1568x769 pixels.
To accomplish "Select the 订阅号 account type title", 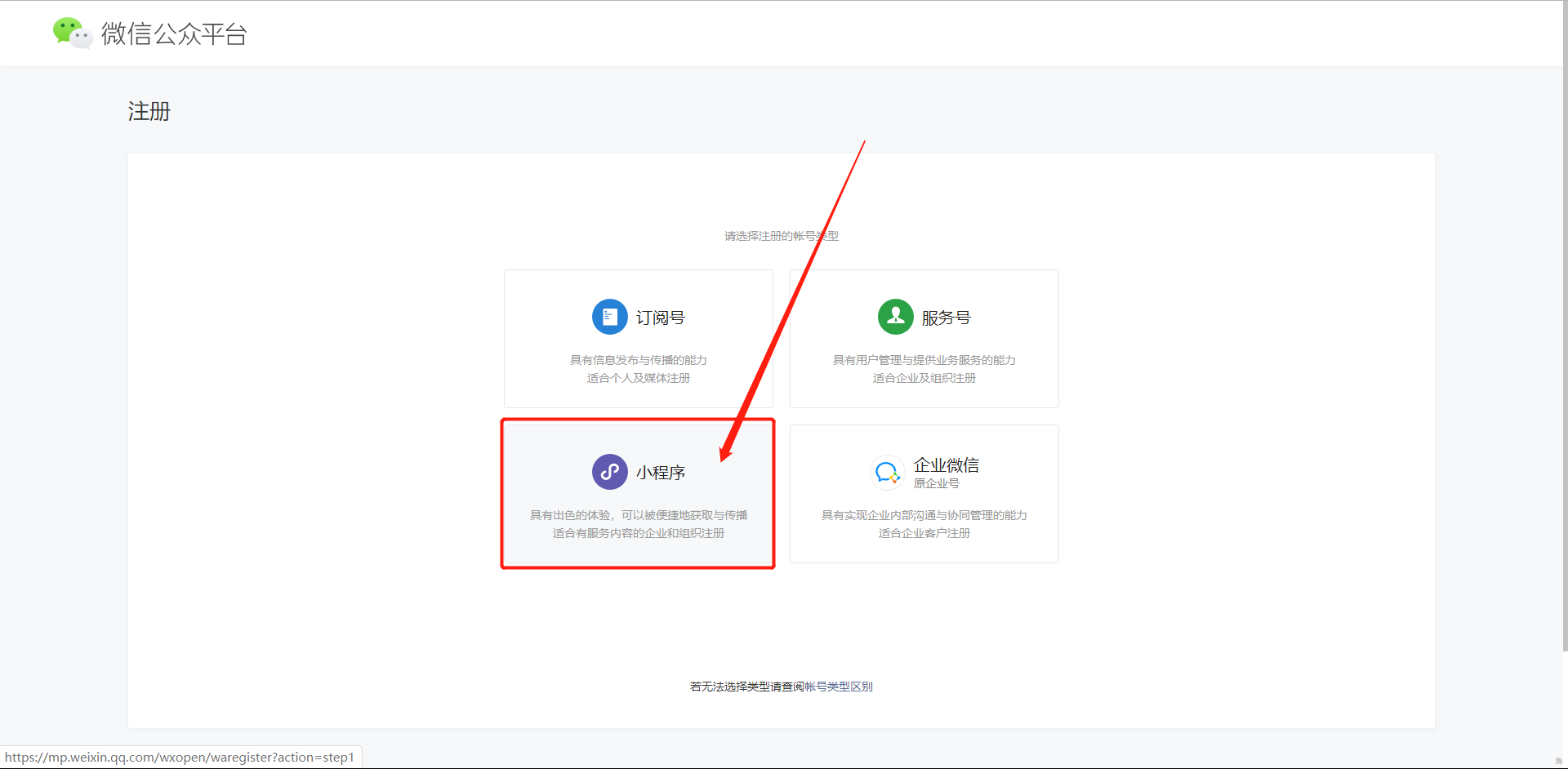I will (x=660, y=318).
